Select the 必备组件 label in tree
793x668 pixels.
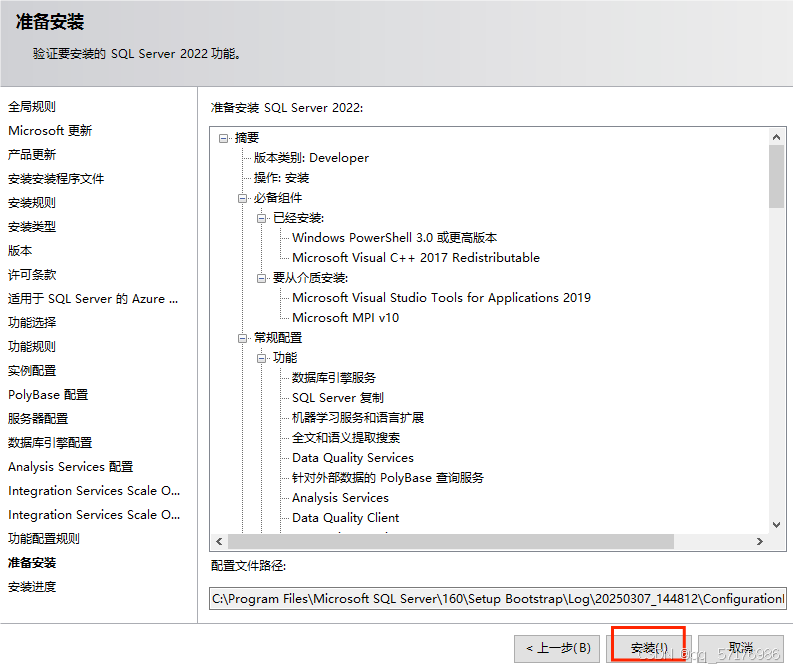[x=278, y=198]
